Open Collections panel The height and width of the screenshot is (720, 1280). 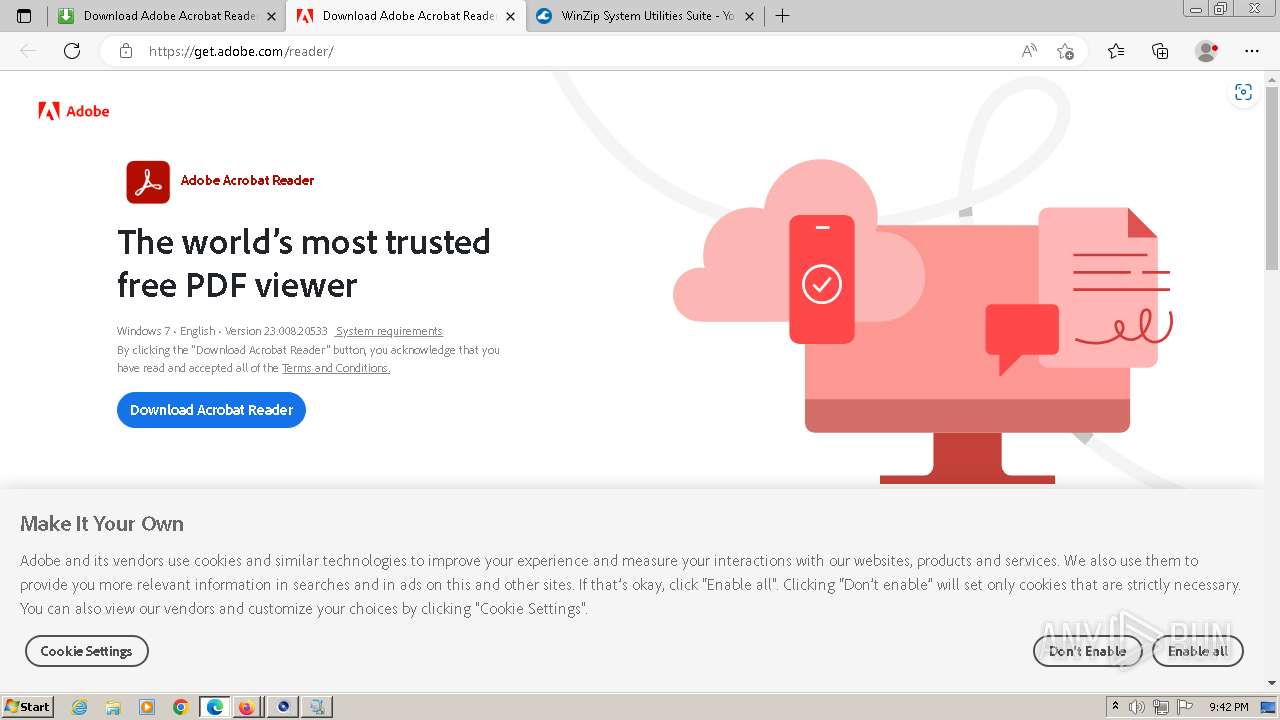click(1160, 51)
